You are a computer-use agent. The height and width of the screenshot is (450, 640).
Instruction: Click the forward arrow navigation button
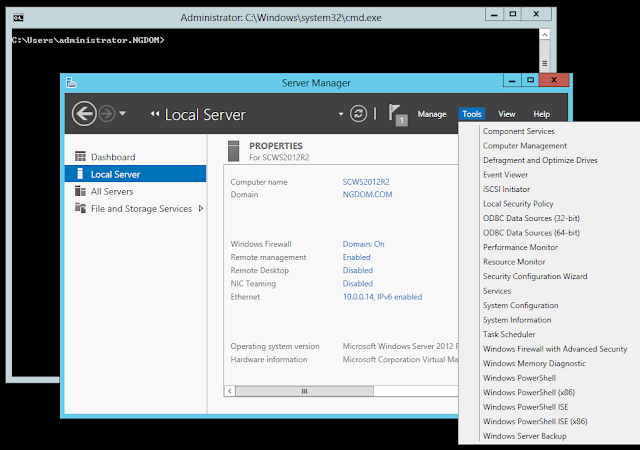point(107,114)
